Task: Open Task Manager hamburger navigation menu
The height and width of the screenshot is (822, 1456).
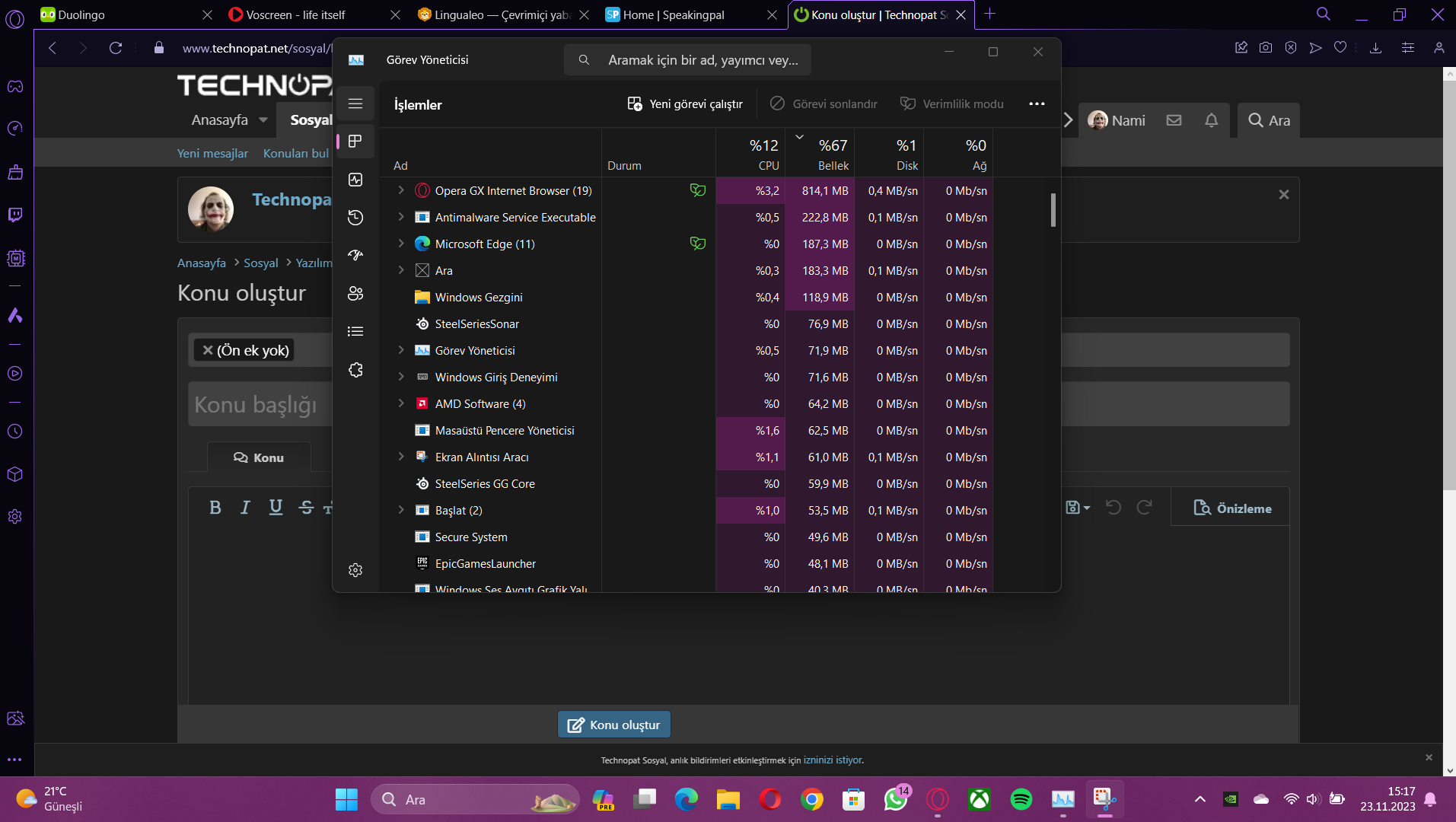Action: coord(355,104)
